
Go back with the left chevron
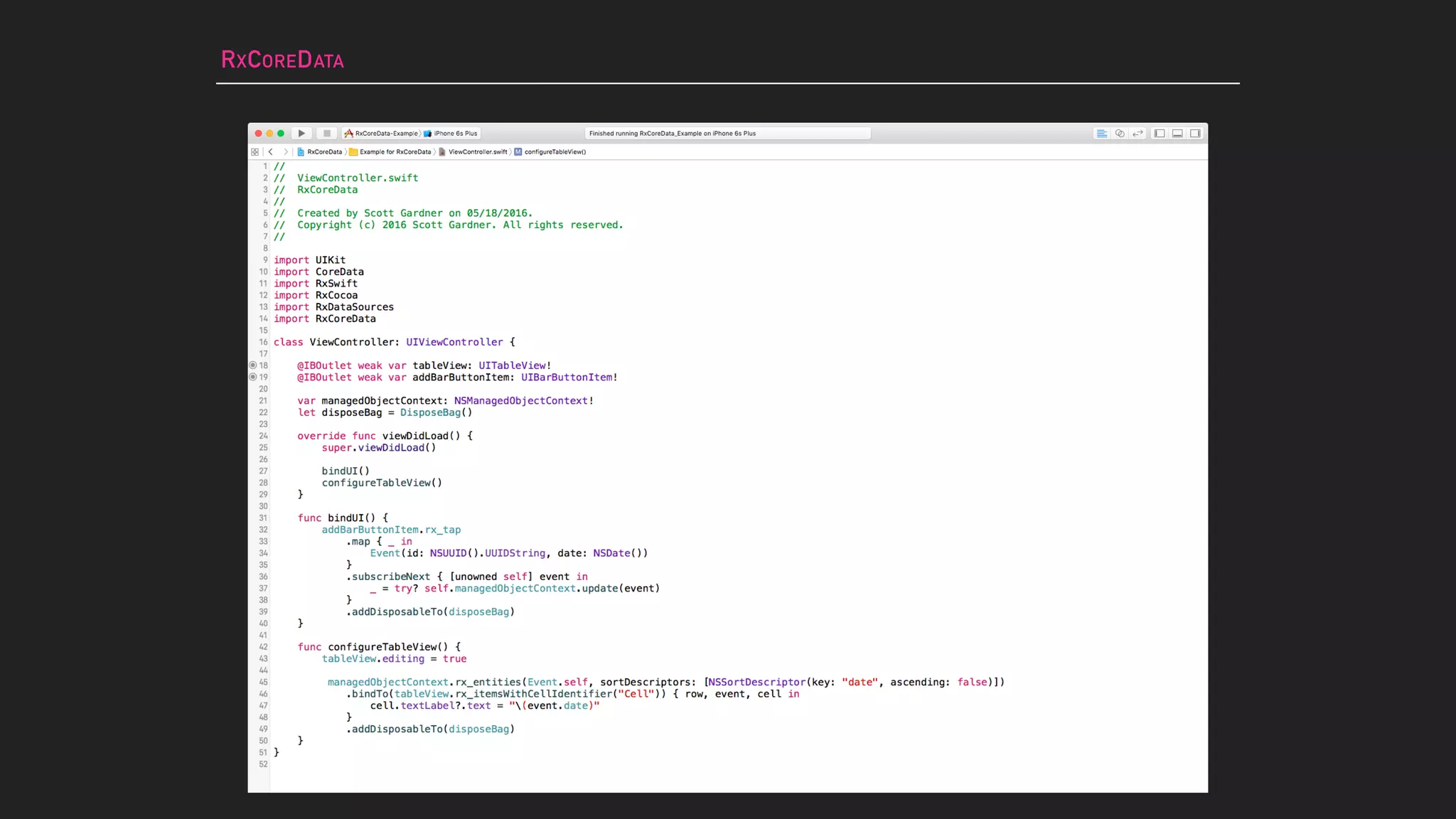(x=271, y=152)
